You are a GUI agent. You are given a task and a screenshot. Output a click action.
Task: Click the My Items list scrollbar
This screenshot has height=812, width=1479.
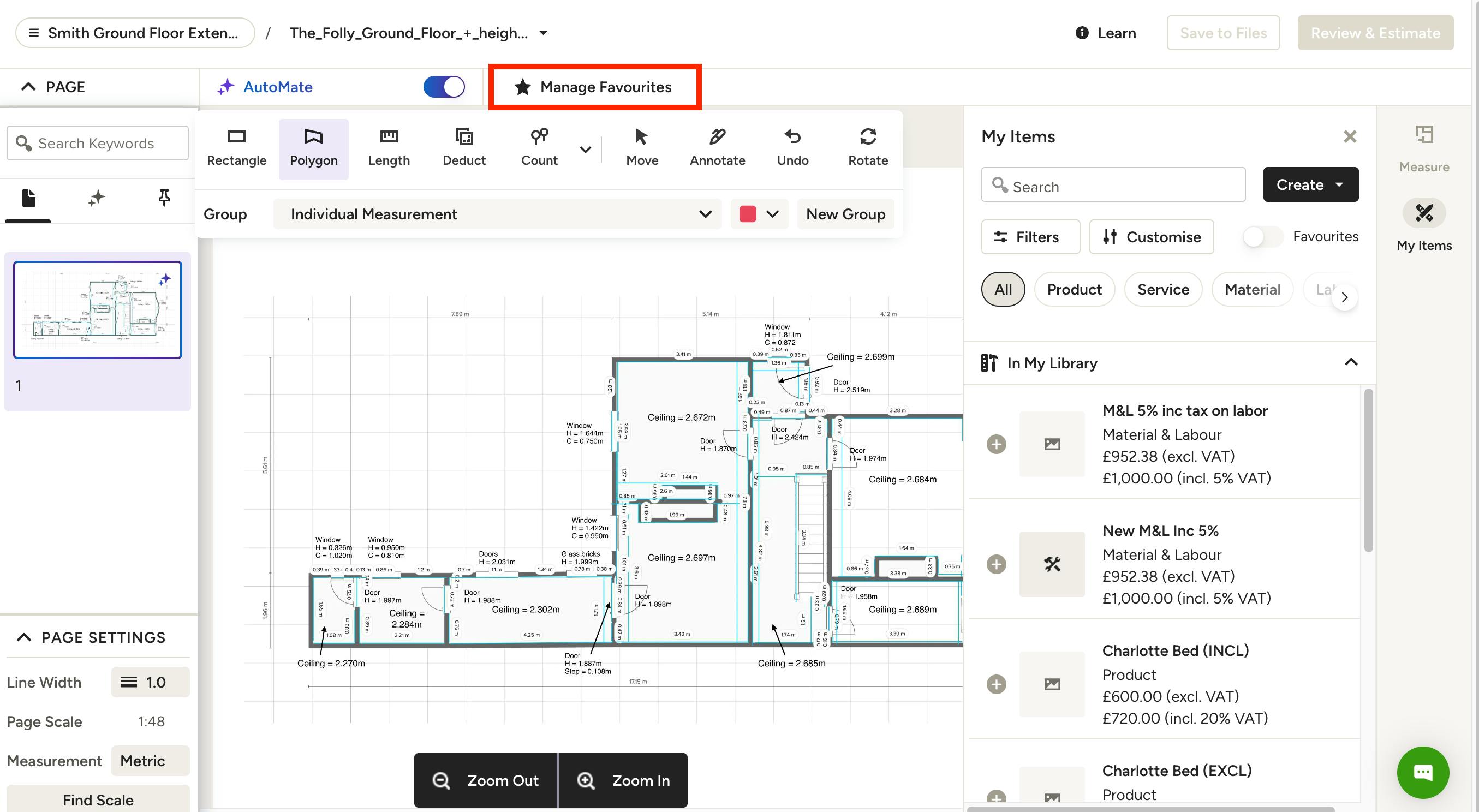[1368, 471]
